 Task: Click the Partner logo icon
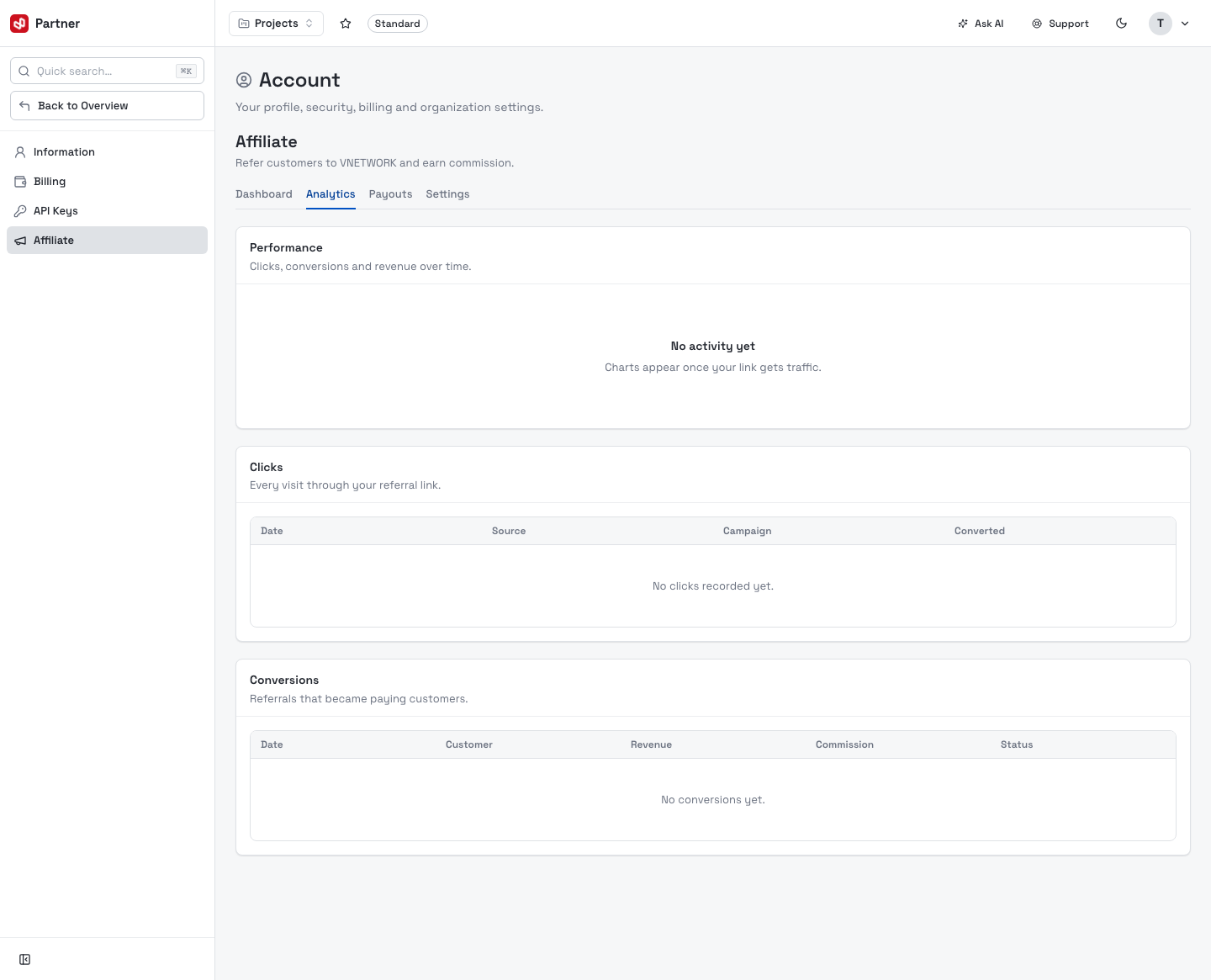(x=19, y=24)
